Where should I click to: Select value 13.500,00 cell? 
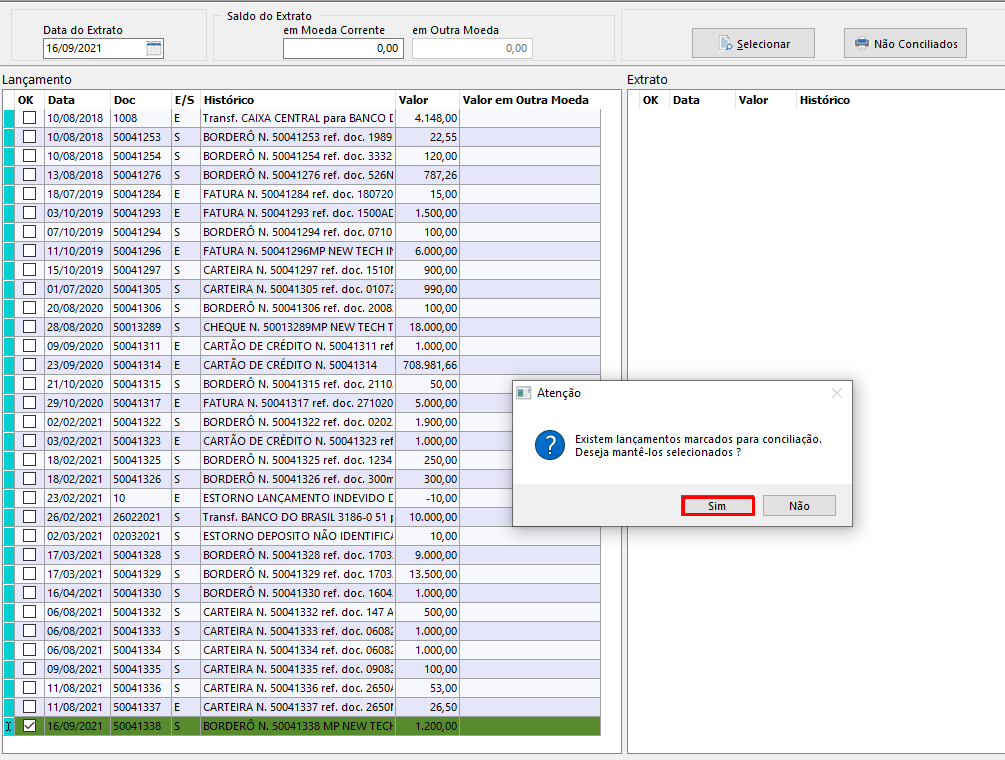[428, 574]
